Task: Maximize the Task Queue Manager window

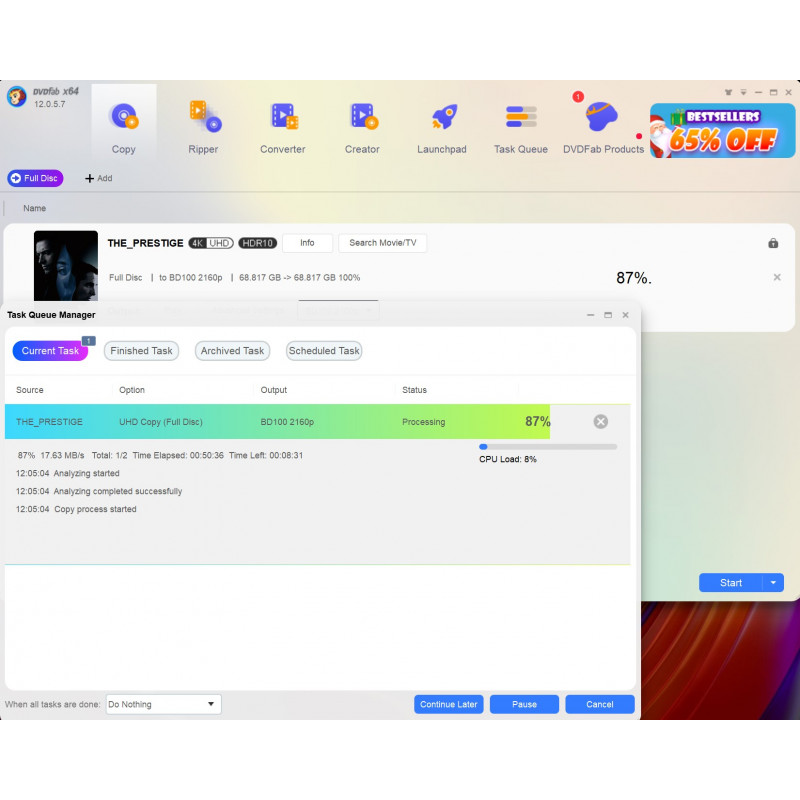Action: pos(608,315)
